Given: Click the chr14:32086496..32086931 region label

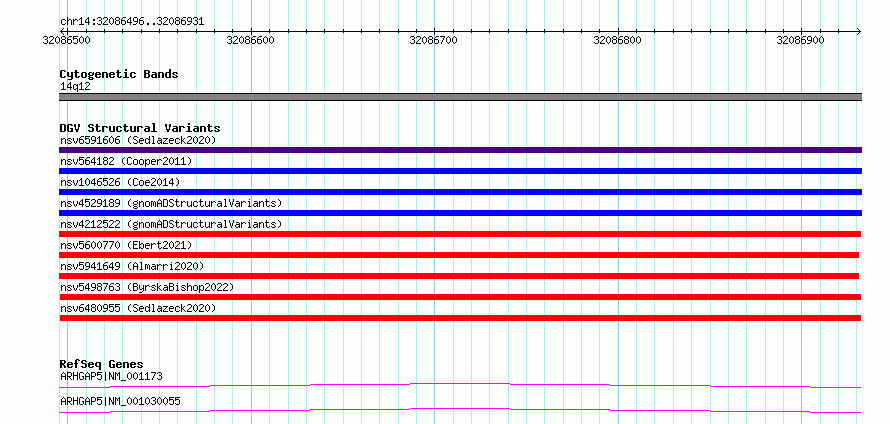Looking at the screenshot, I should click(132, 22).
